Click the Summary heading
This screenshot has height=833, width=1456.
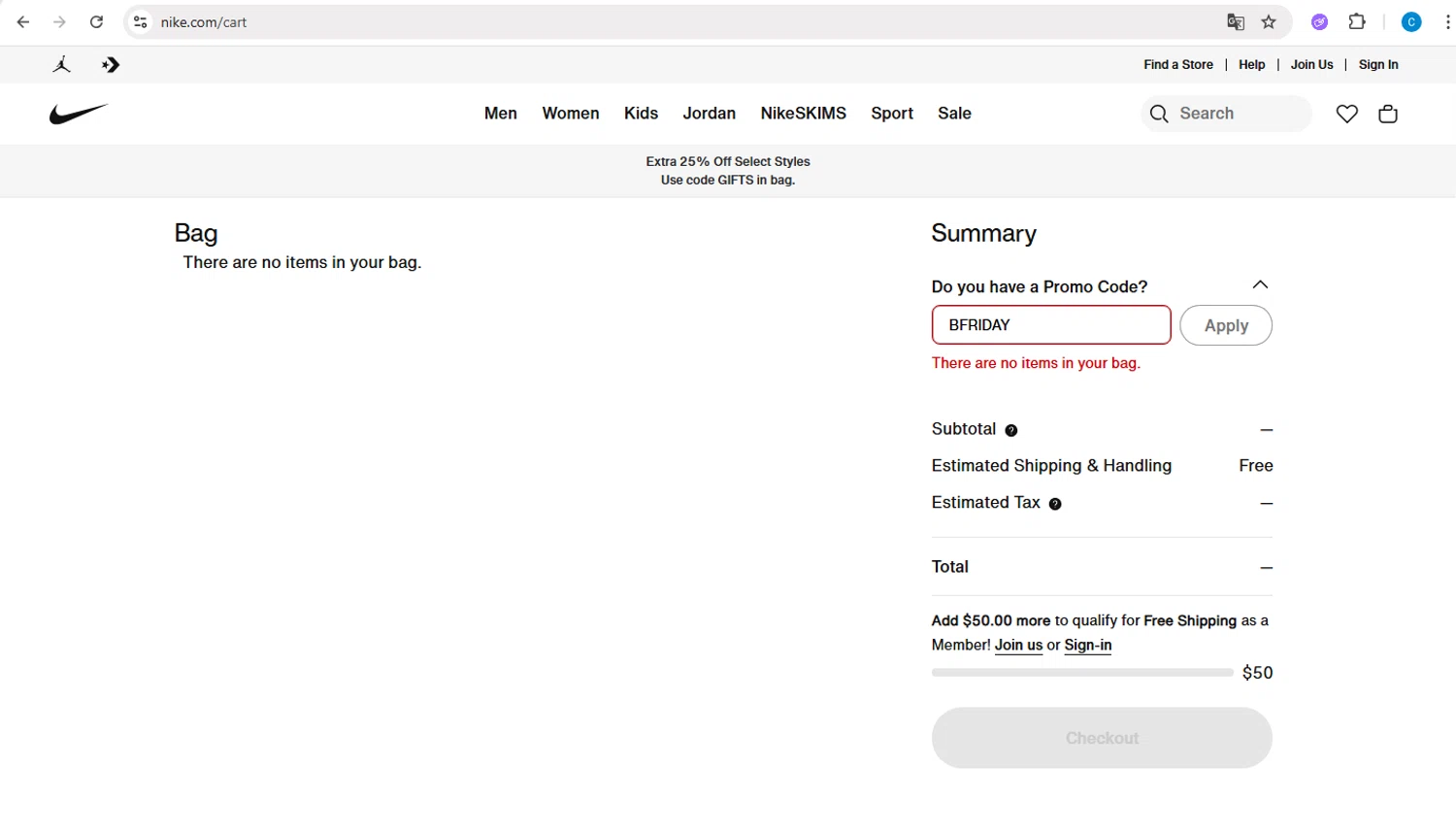click(x=984, y=233)
